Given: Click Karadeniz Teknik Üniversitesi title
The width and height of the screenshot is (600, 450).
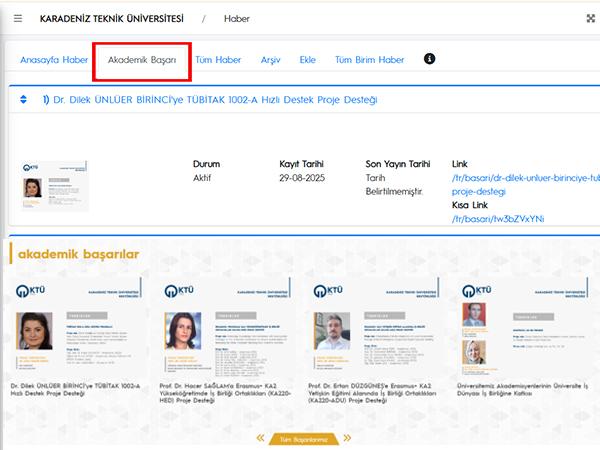Looking at the screenshot, I should [112, 19].
